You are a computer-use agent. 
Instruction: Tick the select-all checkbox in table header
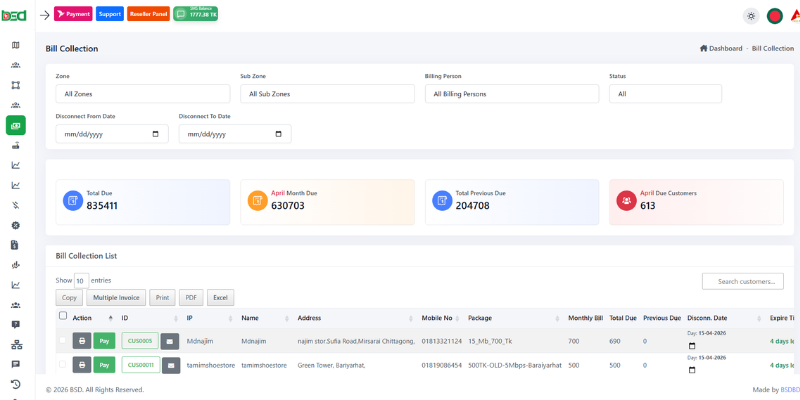point(64,316)
